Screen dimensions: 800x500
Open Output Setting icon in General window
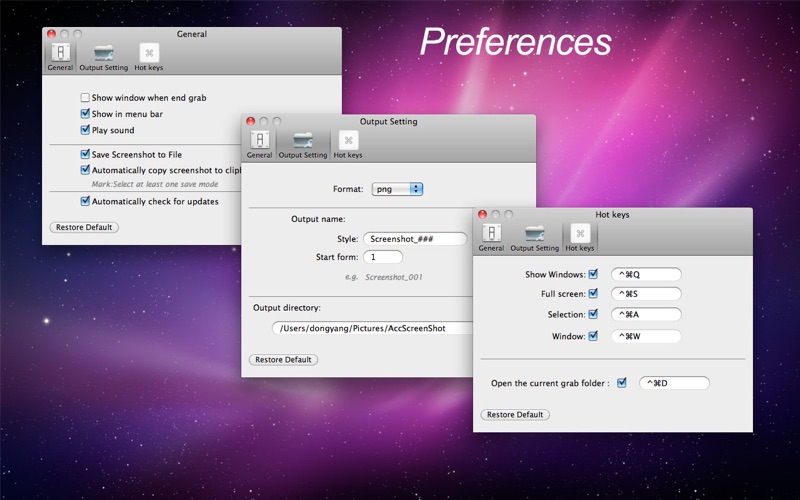pos(104,53)
